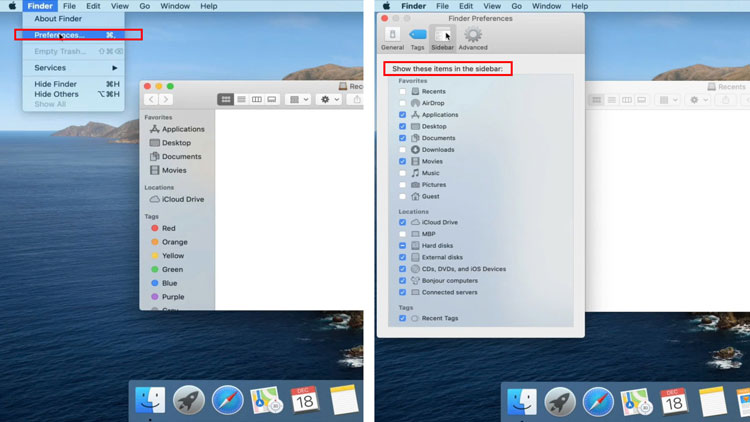Viewport: 750px width, 422px height.
Task: Open iCloud Drive in the Finder window sidebar
Action: 177,199
